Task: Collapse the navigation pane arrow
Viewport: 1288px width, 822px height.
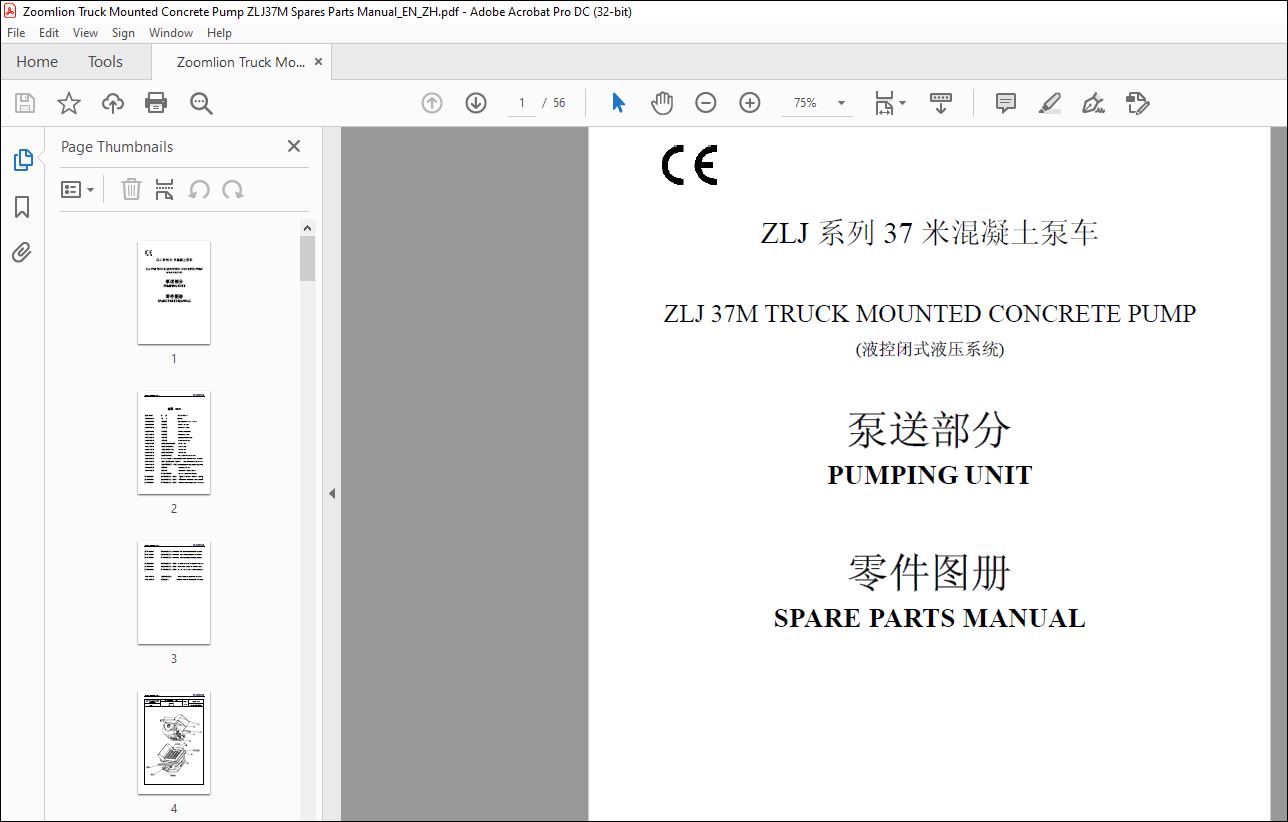Action: tap(332, 493)
